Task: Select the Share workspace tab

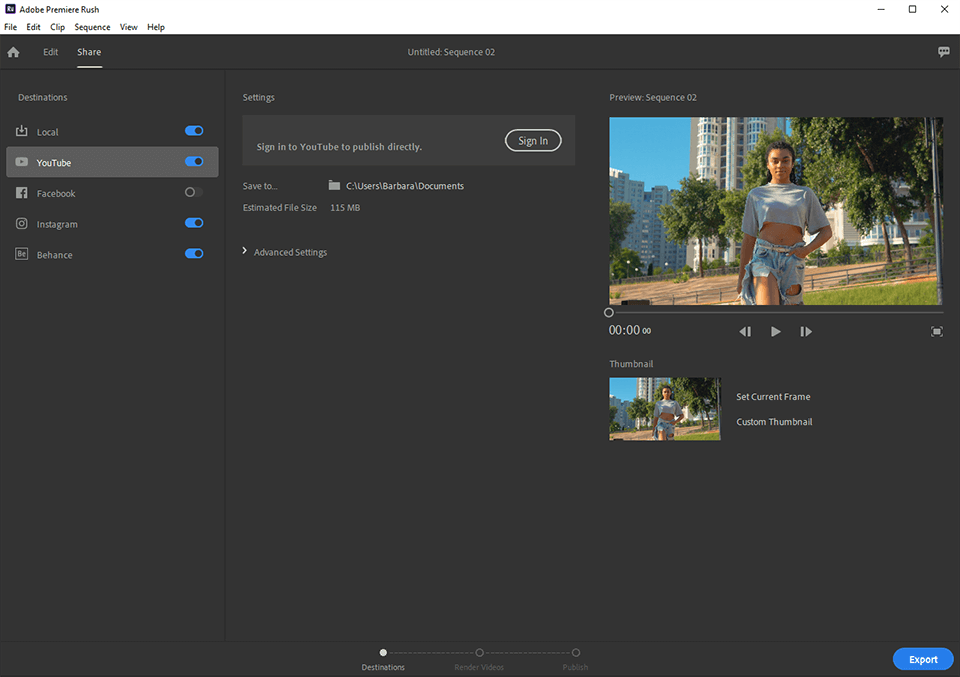Action: 89,52
